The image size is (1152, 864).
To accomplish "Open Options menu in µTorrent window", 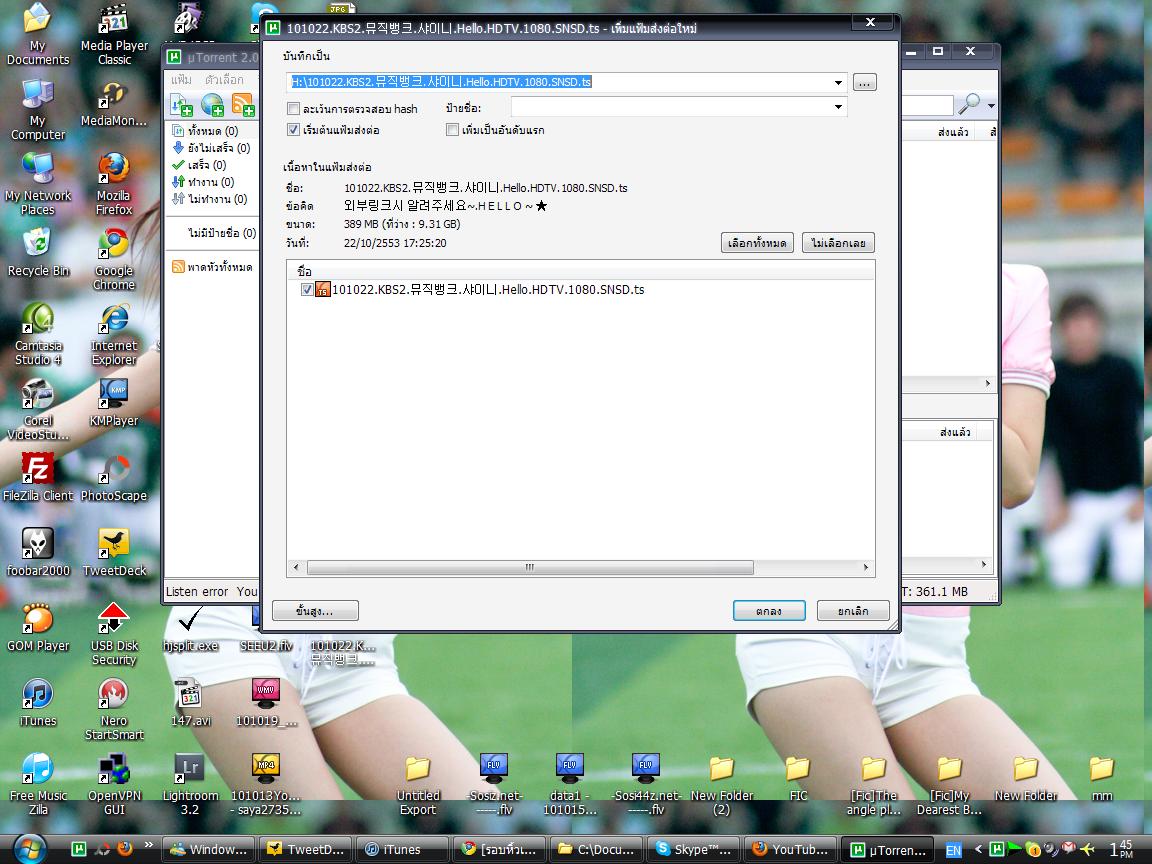I will (225, 79).
